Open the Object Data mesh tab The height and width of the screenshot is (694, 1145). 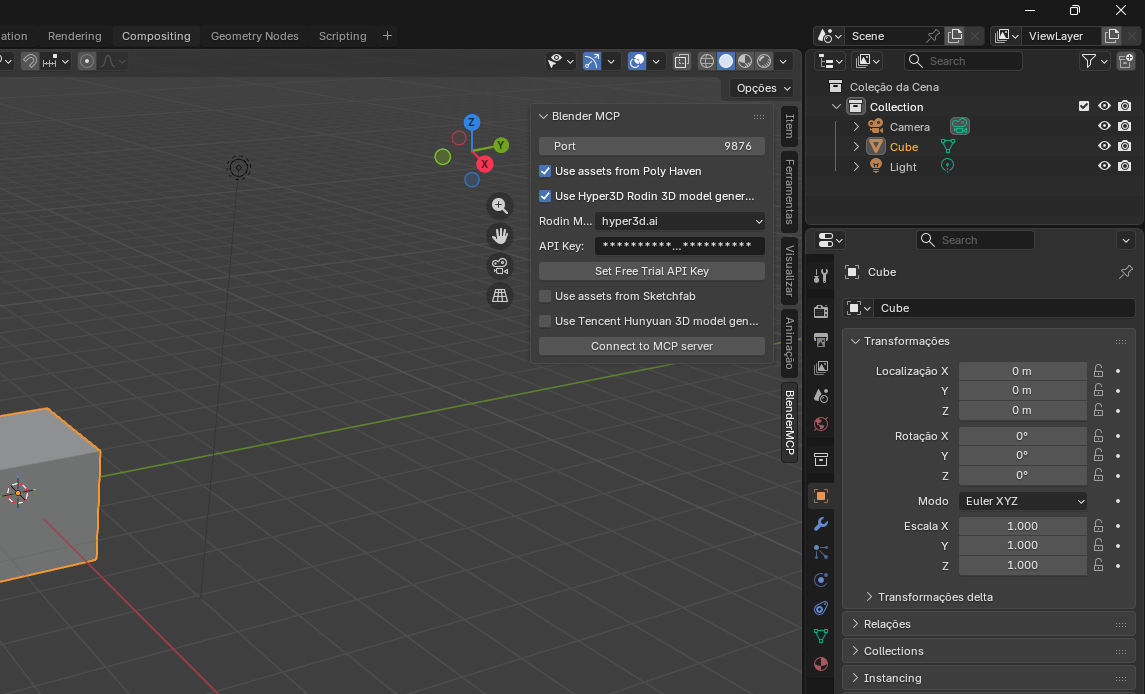[821, 636]
